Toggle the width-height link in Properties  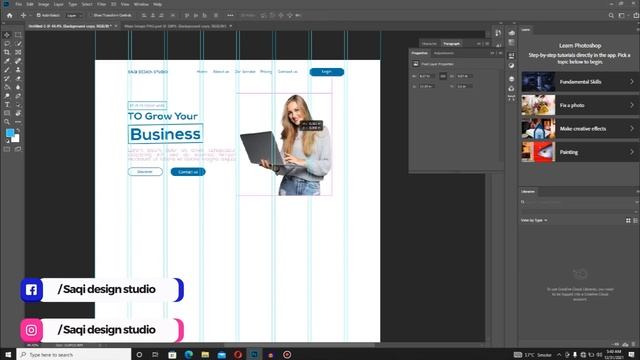click(443, 76)
